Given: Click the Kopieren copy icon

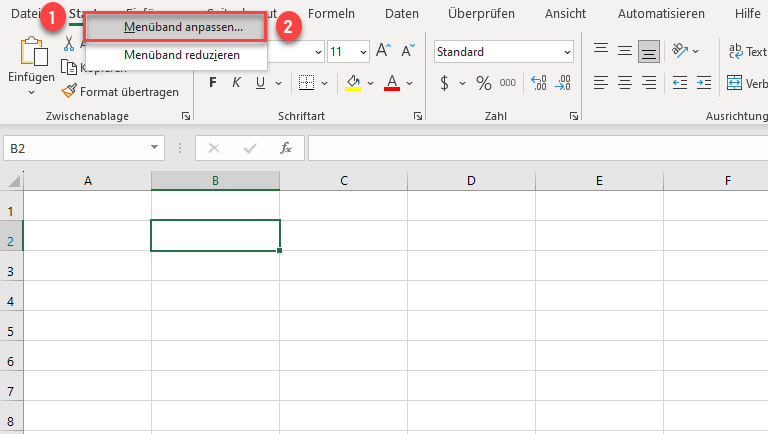Looking at the screenshot, I should tap(69, 67).
